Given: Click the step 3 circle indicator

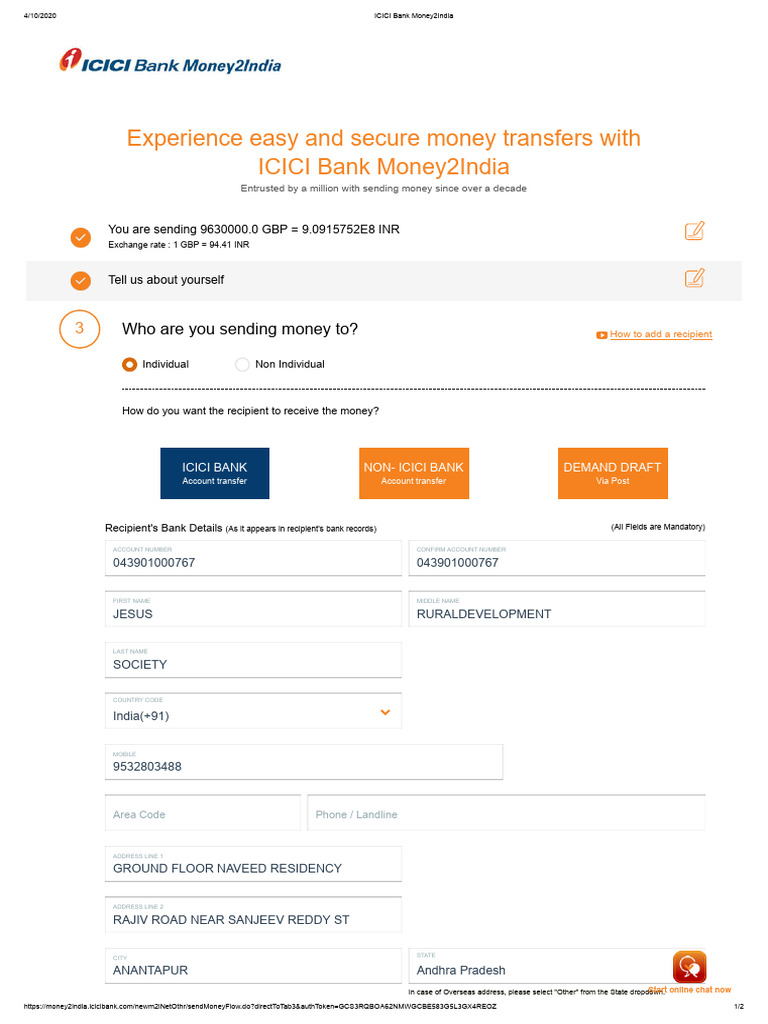Looking at the screenshot, I should coord(80,328).
